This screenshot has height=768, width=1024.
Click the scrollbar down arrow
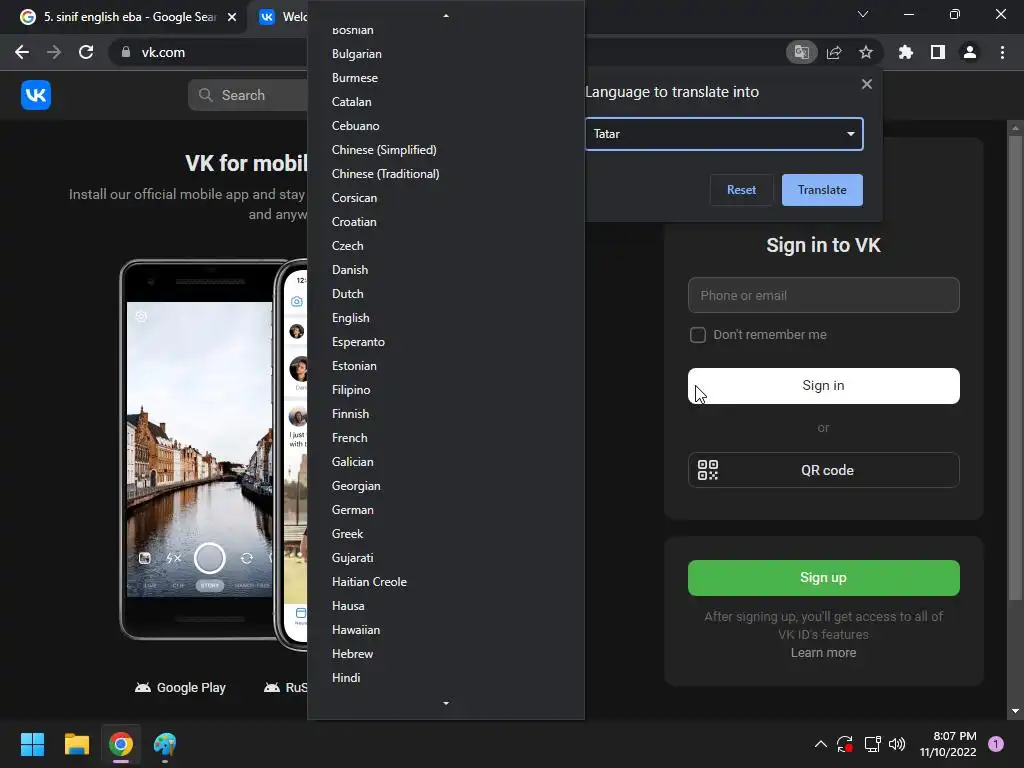[x=1015, y=711]
